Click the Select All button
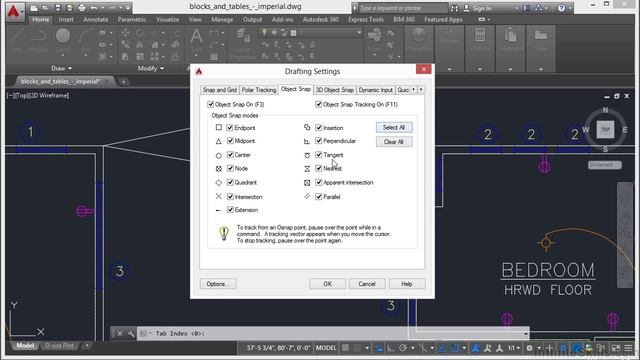Screen dimensions: 640x360 (394, 127)
